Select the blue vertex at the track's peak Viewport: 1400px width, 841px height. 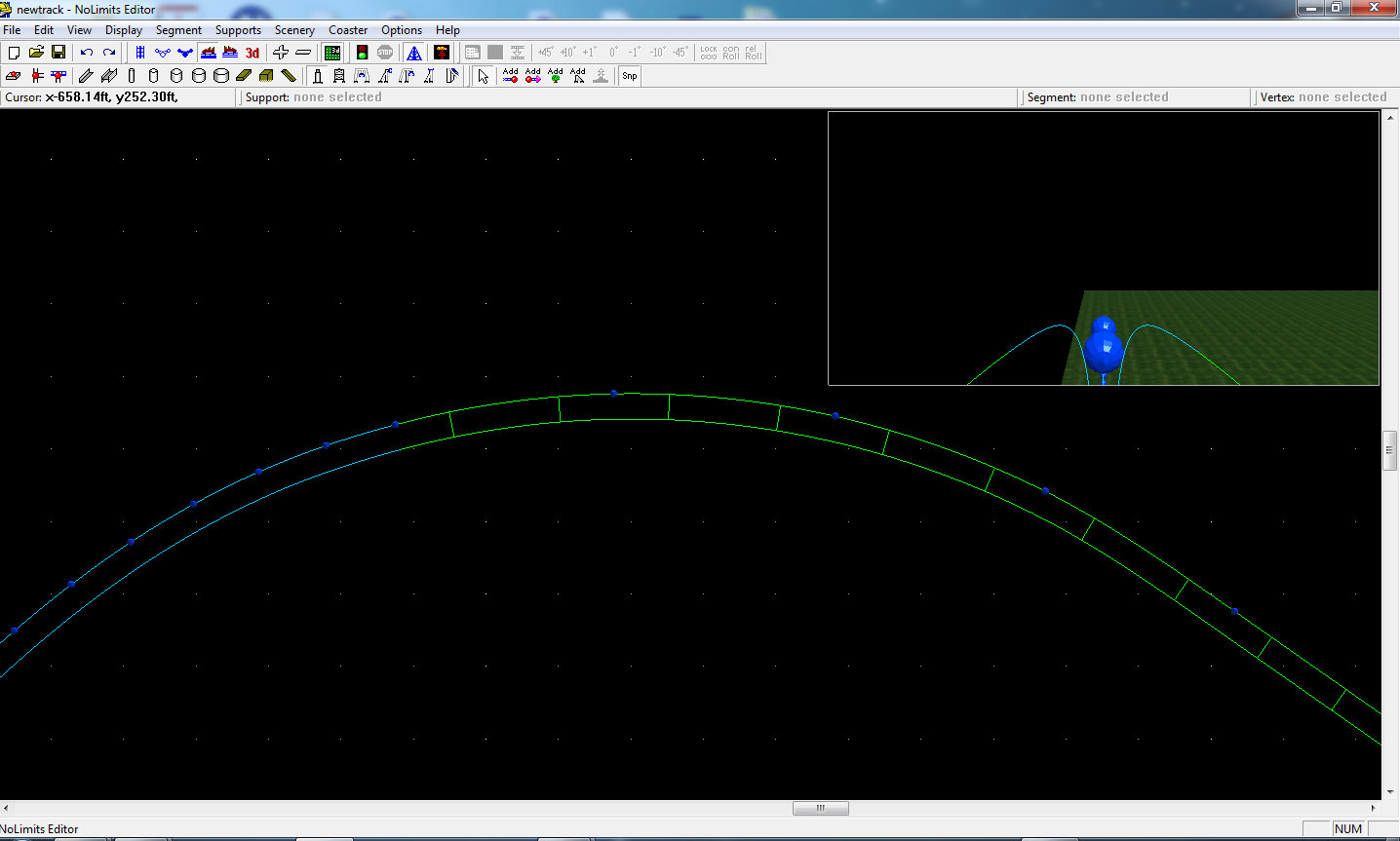click(x=613, y=393)
